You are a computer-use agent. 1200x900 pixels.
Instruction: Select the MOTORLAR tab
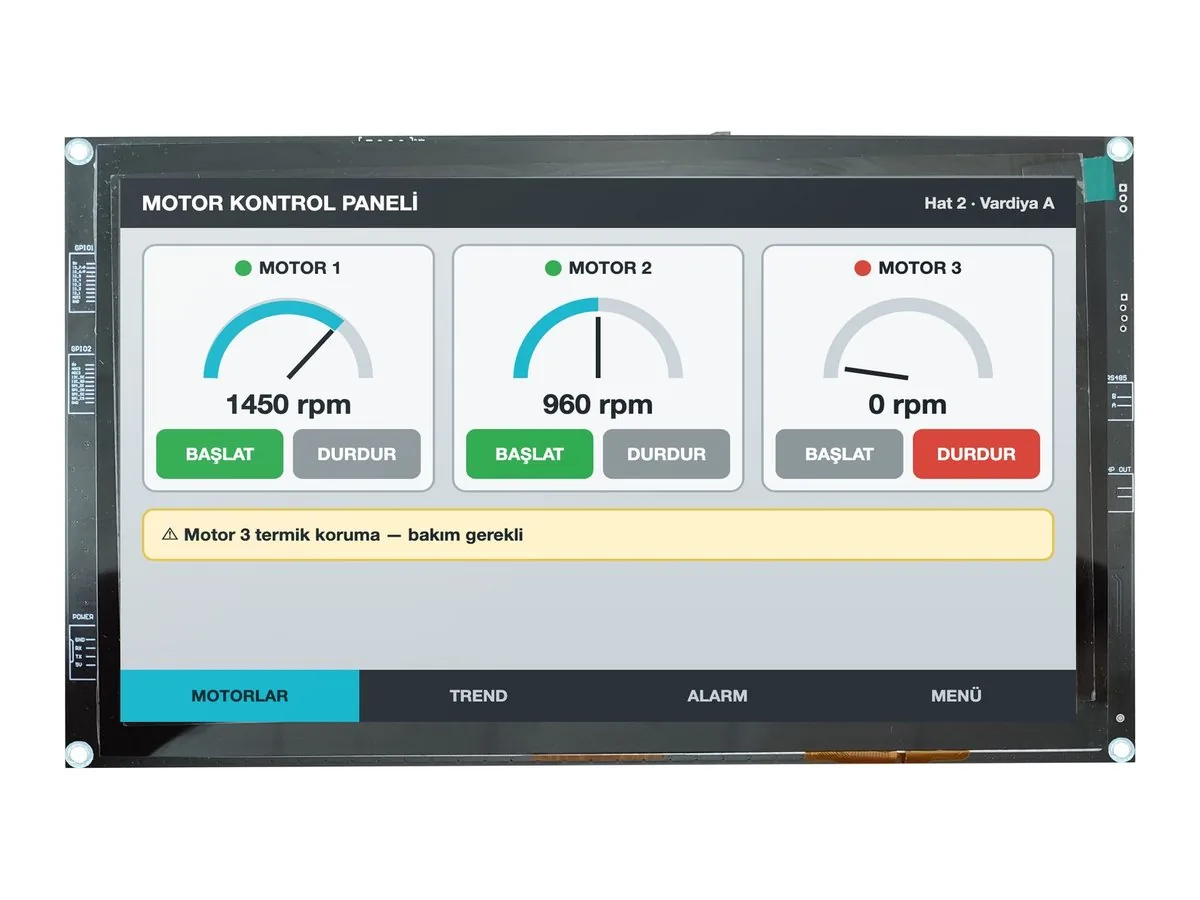(x=240, y=696)
